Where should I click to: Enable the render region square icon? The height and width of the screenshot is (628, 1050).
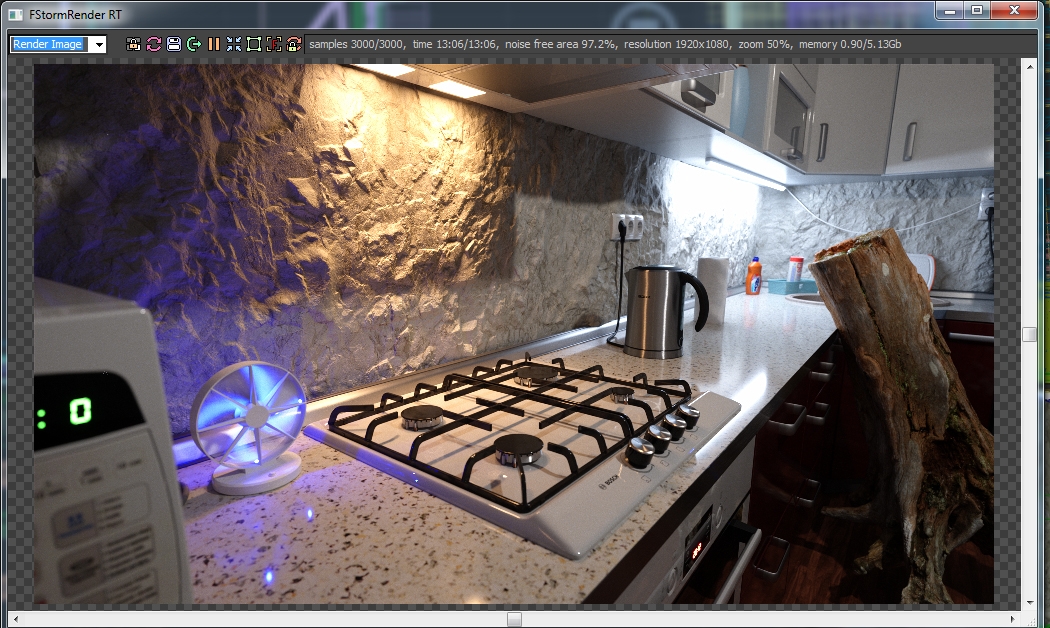click(x=254, y=44)
